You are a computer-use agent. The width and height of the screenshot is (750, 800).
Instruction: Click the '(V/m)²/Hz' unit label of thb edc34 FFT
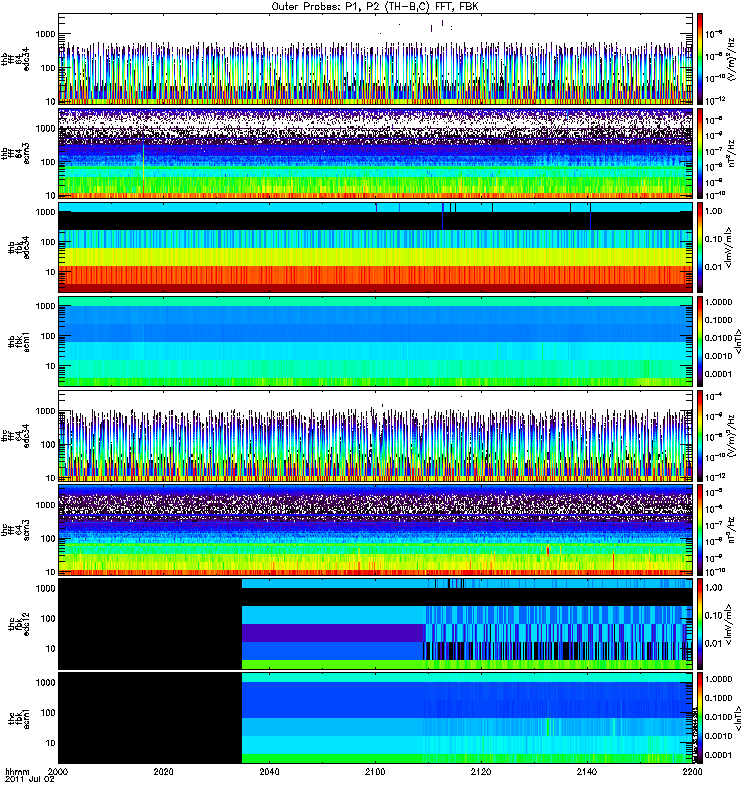pos(732,59)
